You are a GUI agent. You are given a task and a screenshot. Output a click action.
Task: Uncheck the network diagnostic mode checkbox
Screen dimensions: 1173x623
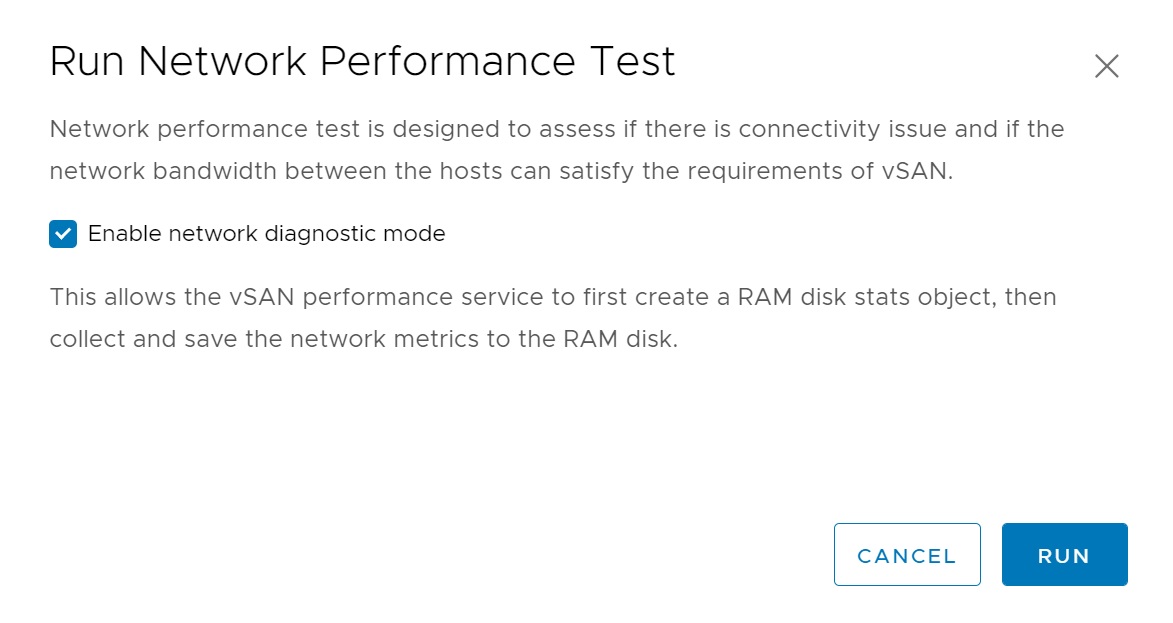coord(63,234)
